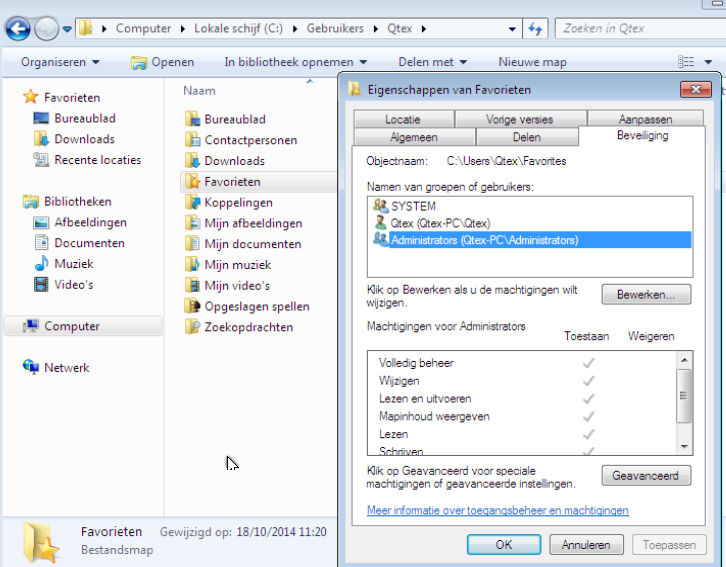Open the Organiseren dropdown menu
Screen dimensions: 726x567
(x=60, y=62)
